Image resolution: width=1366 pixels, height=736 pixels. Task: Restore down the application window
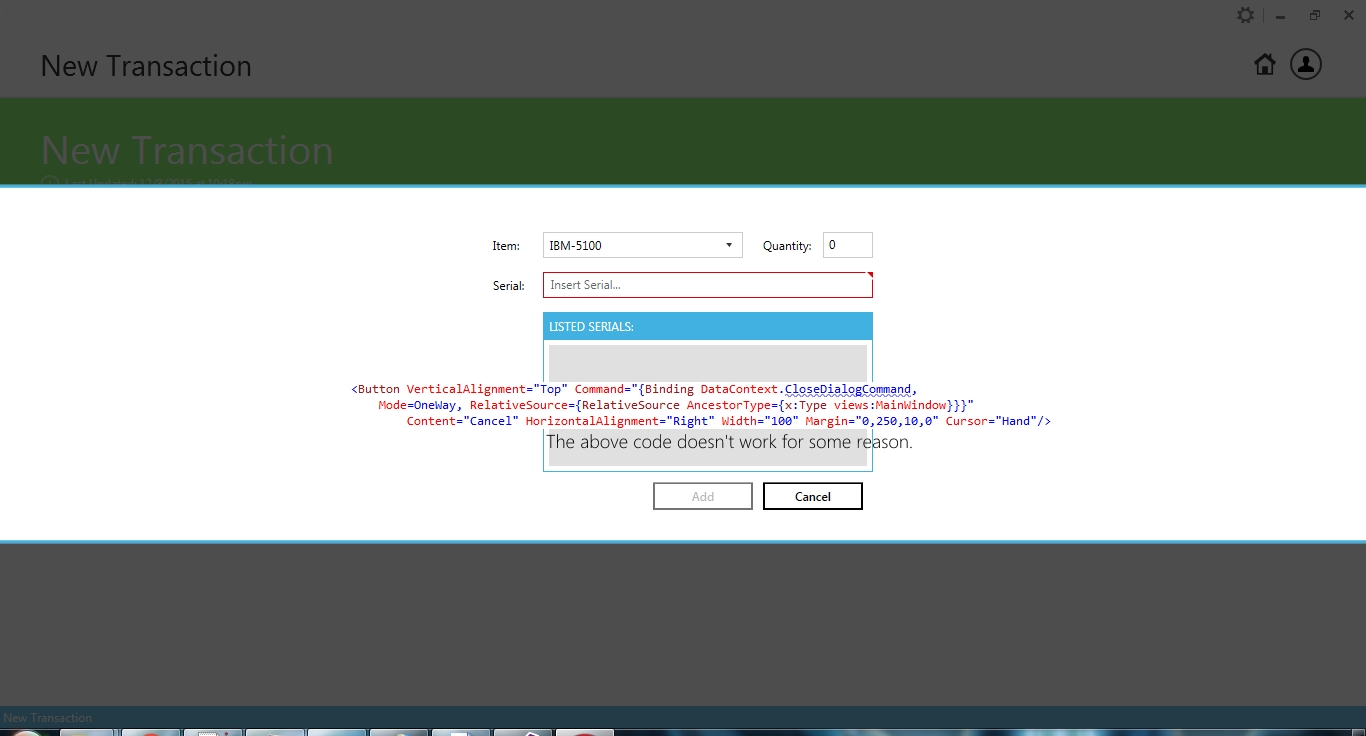coord(1314,15)
